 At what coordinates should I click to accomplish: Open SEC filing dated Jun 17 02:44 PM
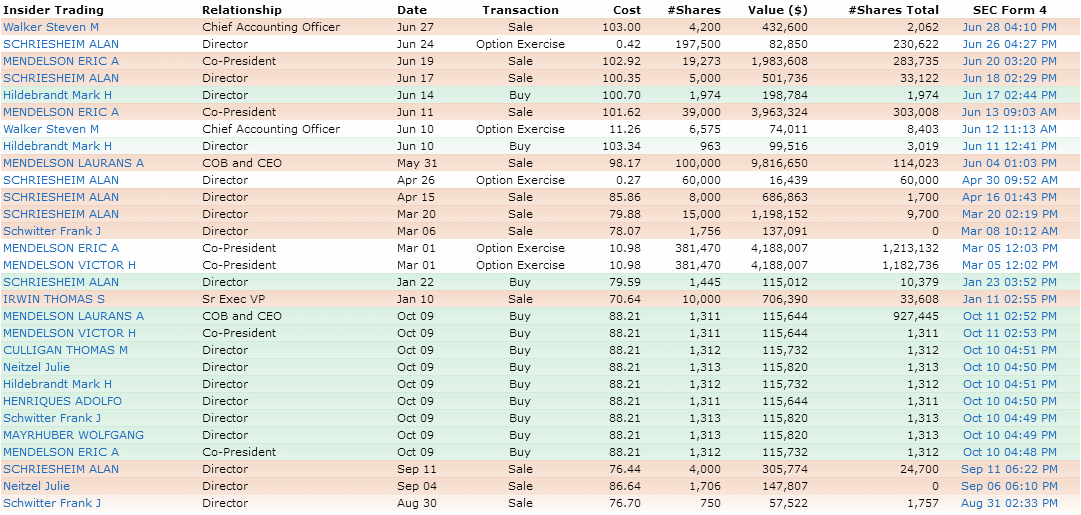1009,95
